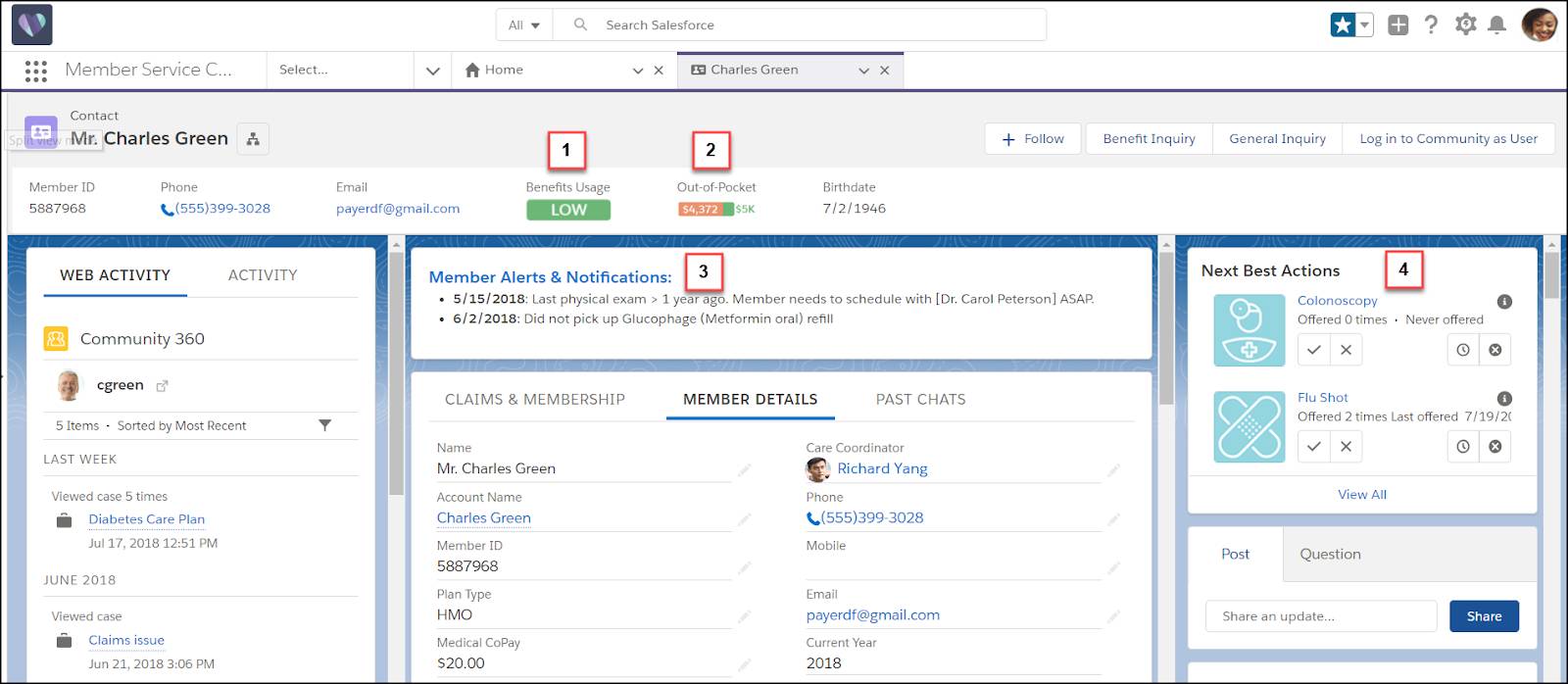1568x684 pixels.
Task: Switch to the Question tab
Action: [1330, 555]
